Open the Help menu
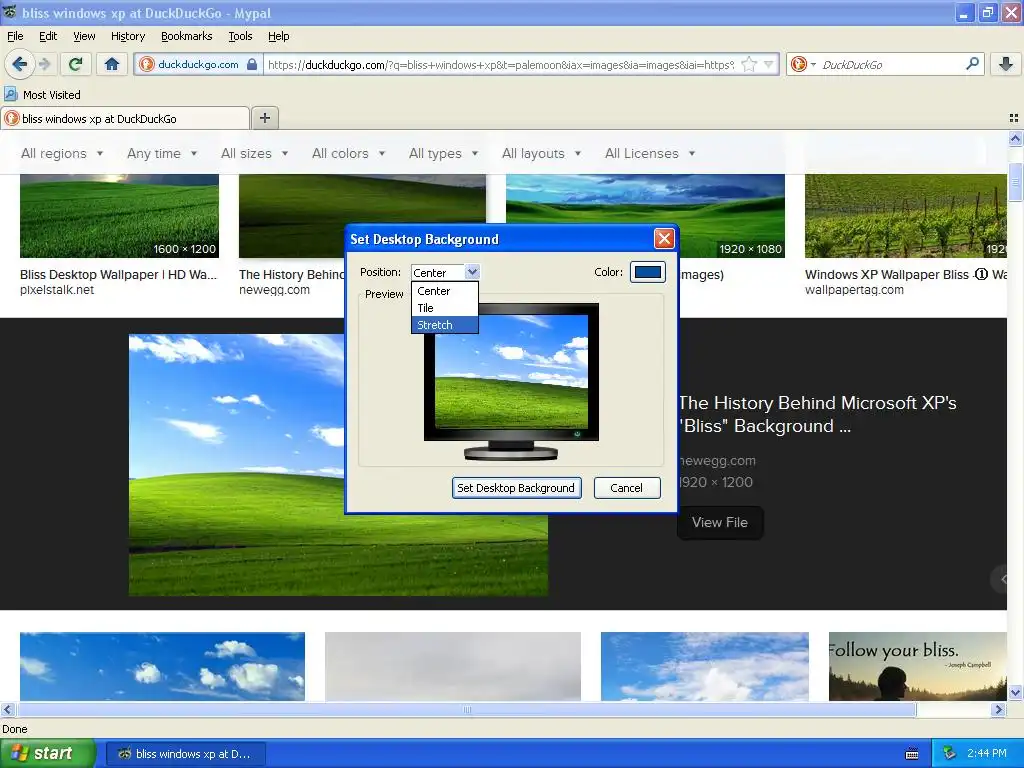The image size is (1024, 768). (x=278, y=36)
